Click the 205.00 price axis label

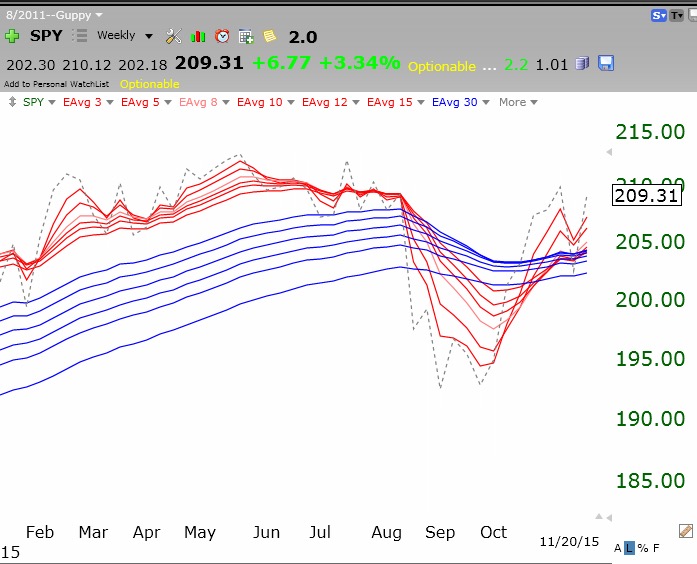(x=650, y=242)
